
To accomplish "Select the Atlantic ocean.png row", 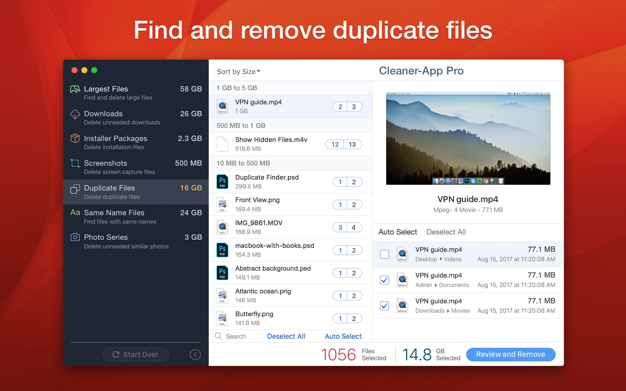I will tap(291, 296).
